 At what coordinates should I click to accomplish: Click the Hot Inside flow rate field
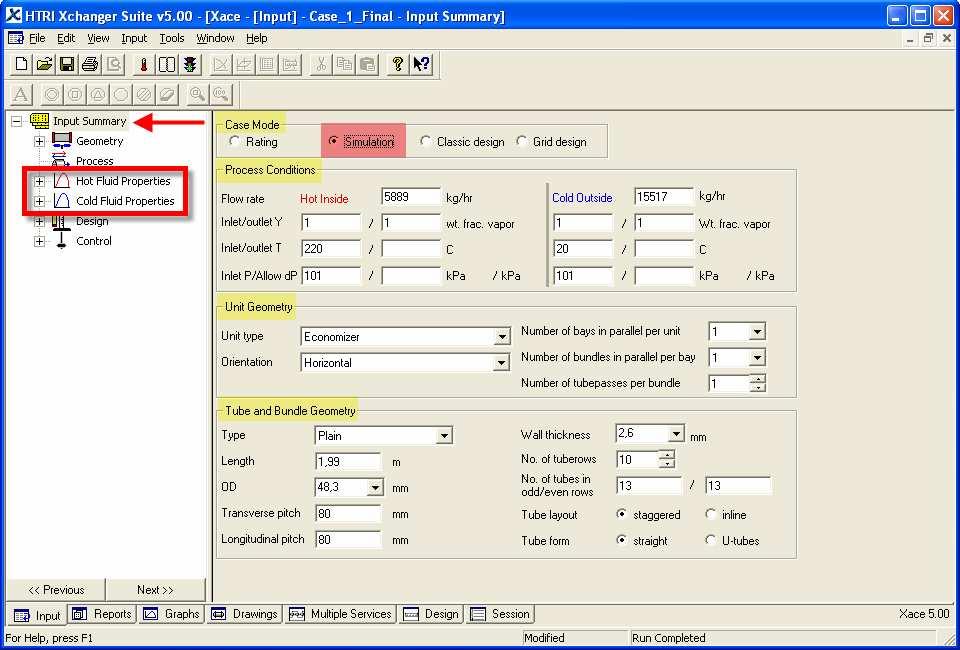tap(411, 196)
